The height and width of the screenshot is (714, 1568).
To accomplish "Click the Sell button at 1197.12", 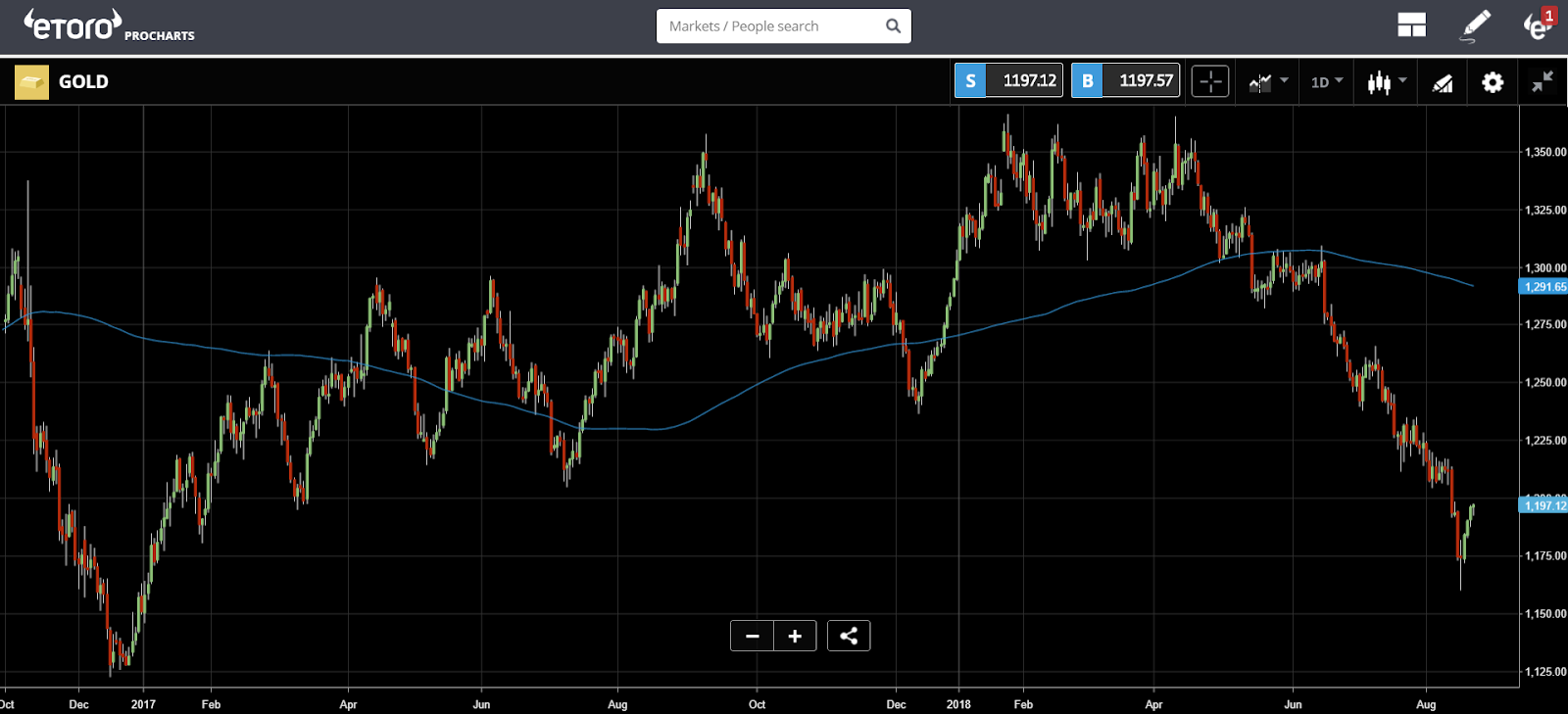I will tap(1008, 80).
